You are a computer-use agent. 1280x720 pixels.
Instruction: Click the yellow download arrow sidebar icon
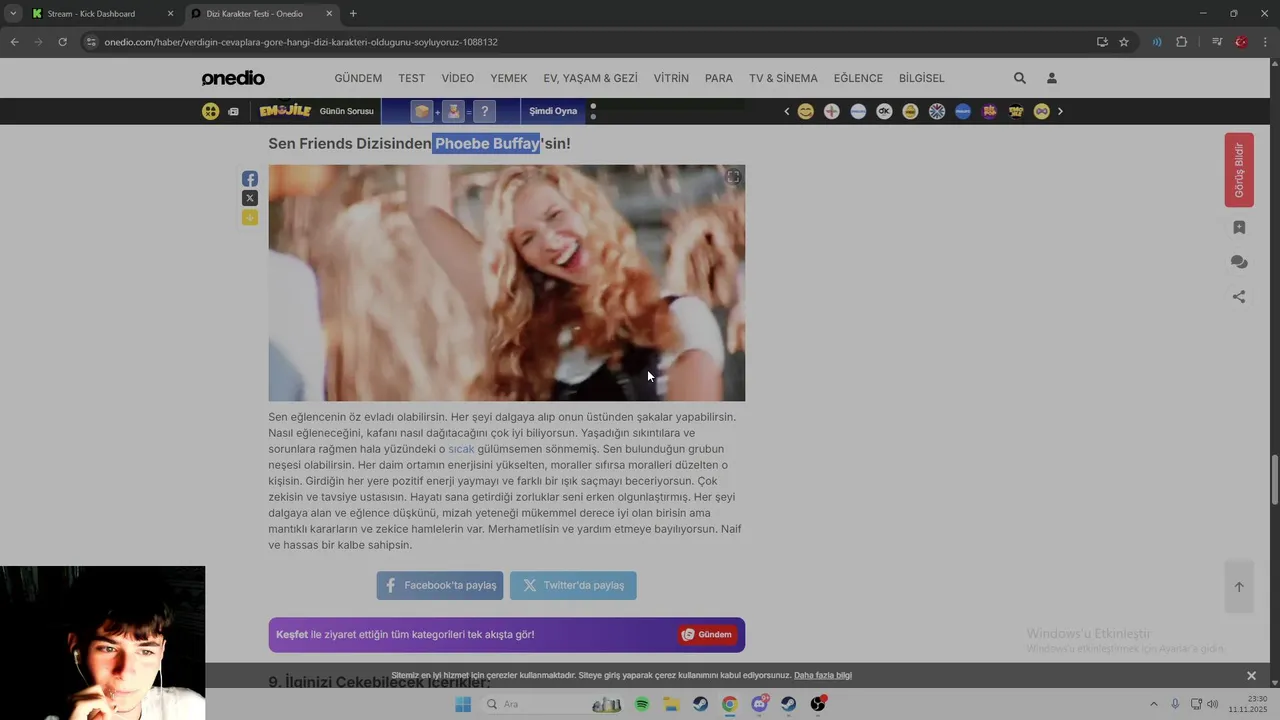click(x=250, y=217)
